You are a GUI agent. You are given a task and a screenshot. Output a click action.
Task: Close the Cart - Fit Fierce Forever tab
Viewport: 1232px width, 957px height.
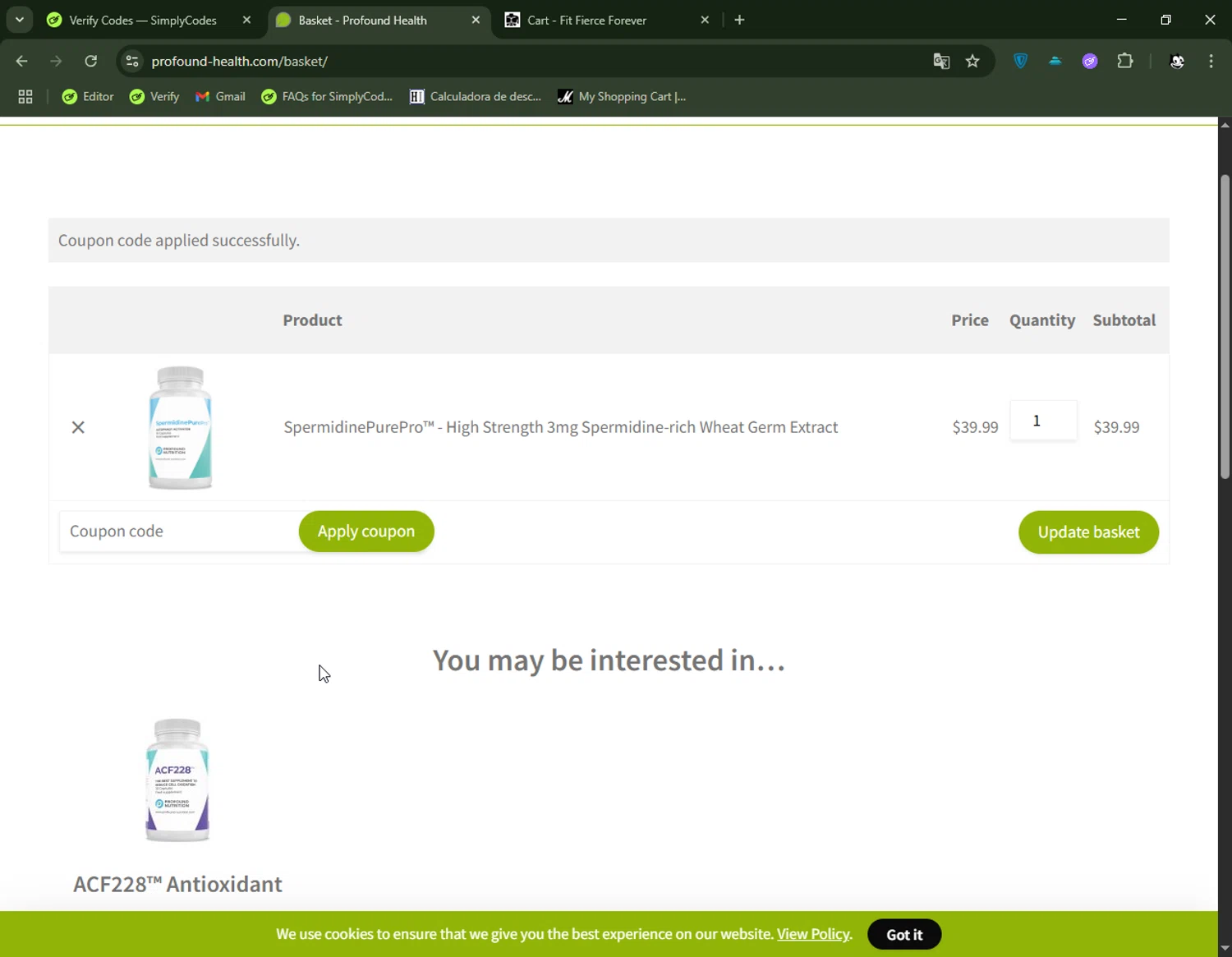click(x=705, y=20)
